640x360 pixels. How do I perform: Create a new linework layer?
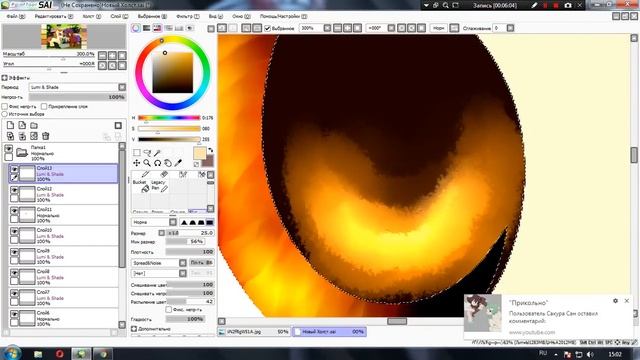(x=22, y=125)
